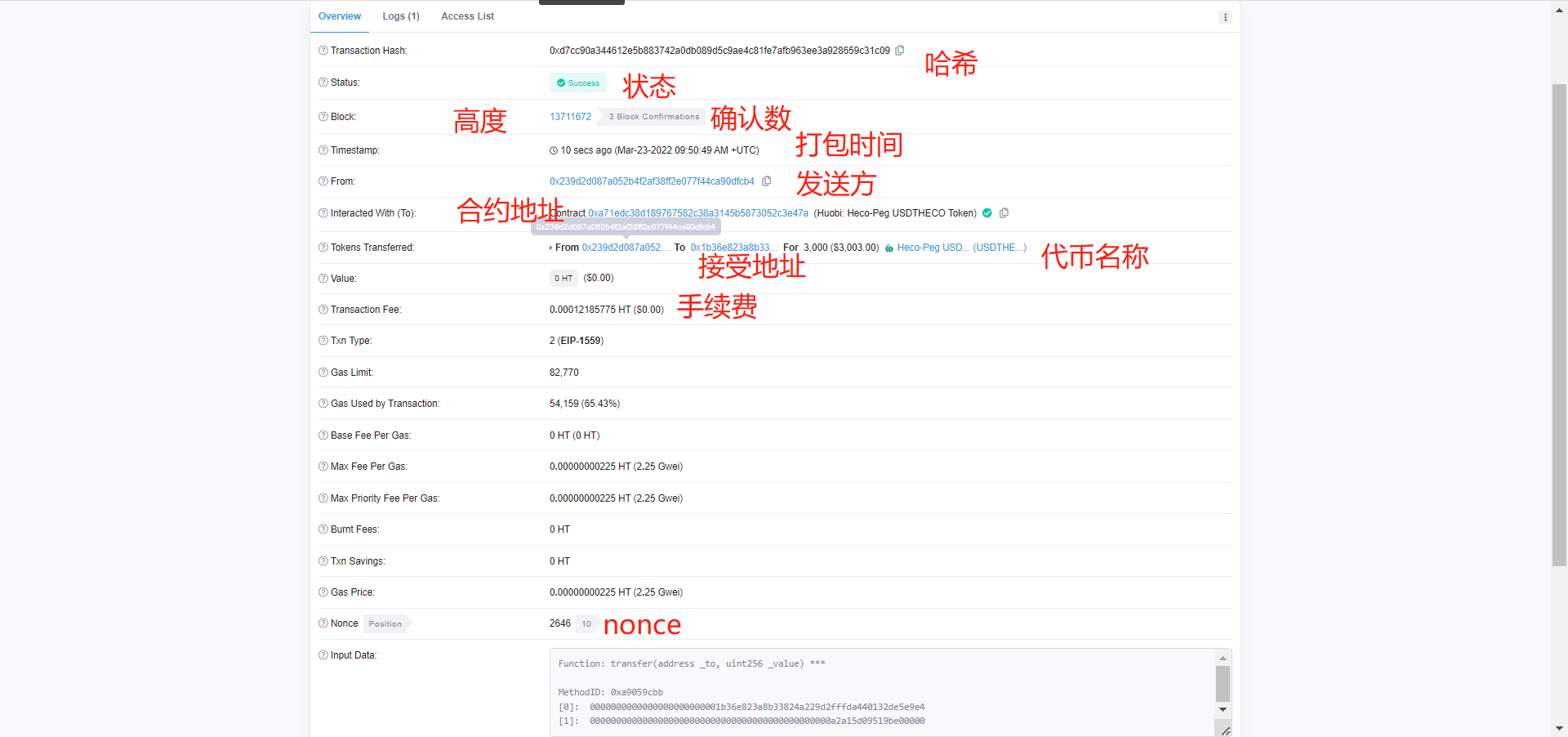The image size is (1568, 737).
Task: Select the Overview tab
Action: click(340, 16)
